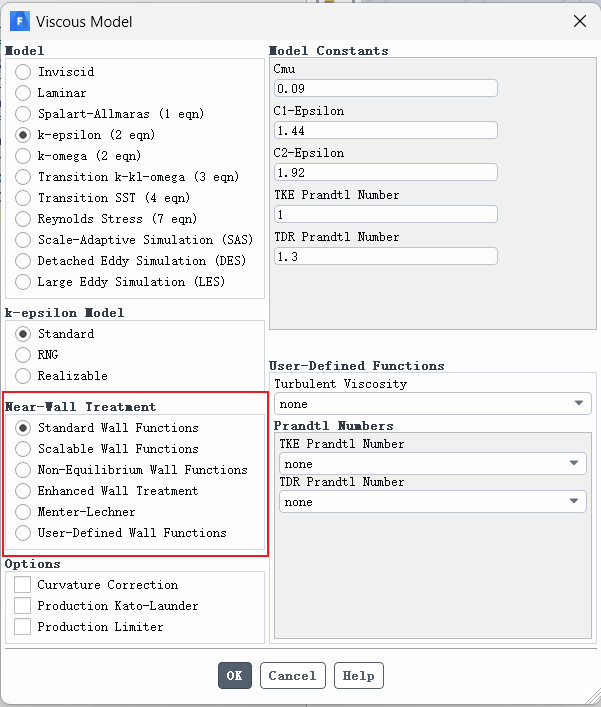Select RNG k-epsilon model

point(23,355)
